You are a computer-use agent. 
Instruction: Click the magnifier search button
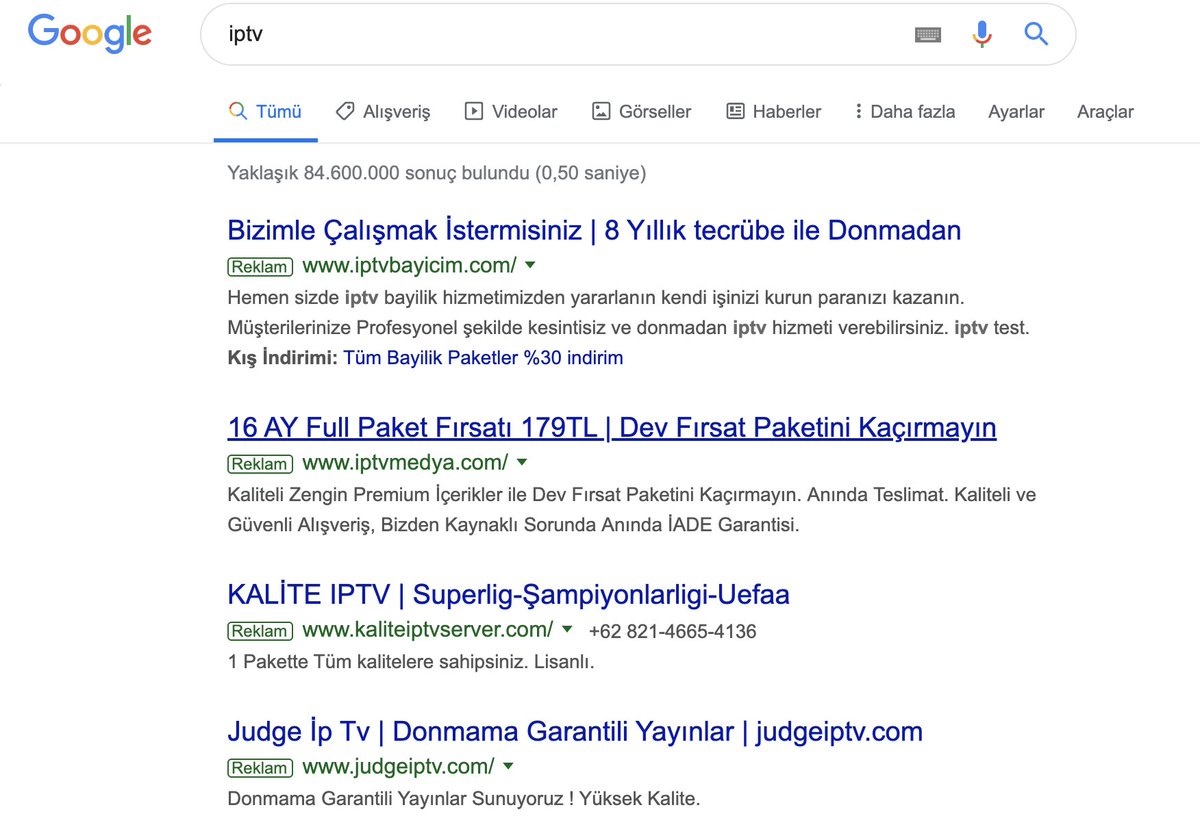[1036, 35]
